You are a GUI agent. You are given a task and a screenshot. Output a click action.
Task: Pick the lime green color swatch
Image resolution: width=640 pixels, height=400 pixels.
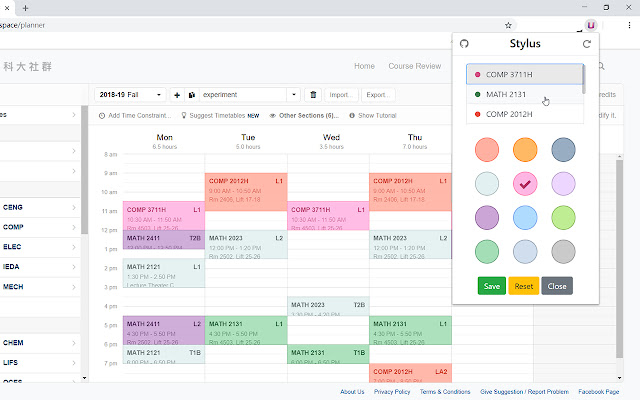(x=563, y=218)
